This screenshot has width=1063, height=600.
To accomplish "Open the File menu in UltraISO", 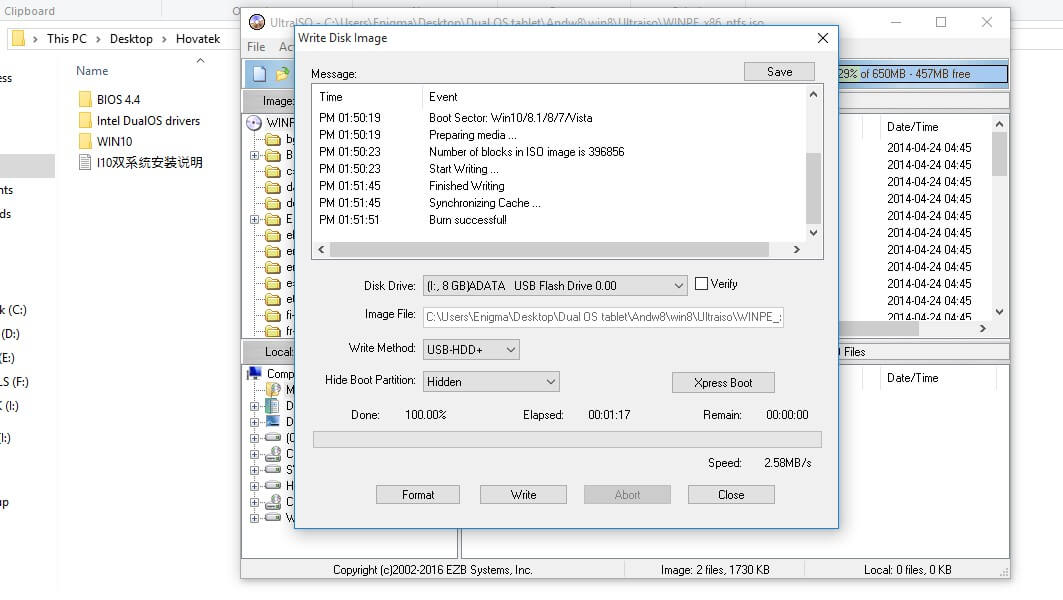I will click(x=255, y=46).
